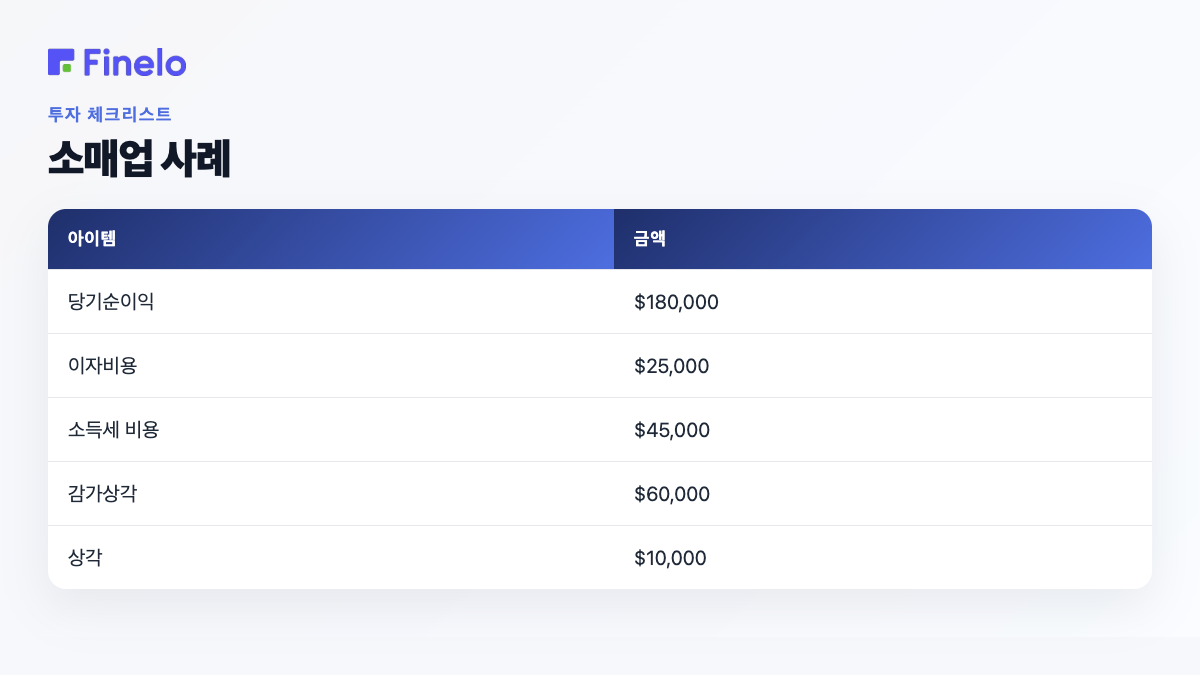Select the 이자비용 row label
The image size is (1200, 675).
[x=102, y=365]
